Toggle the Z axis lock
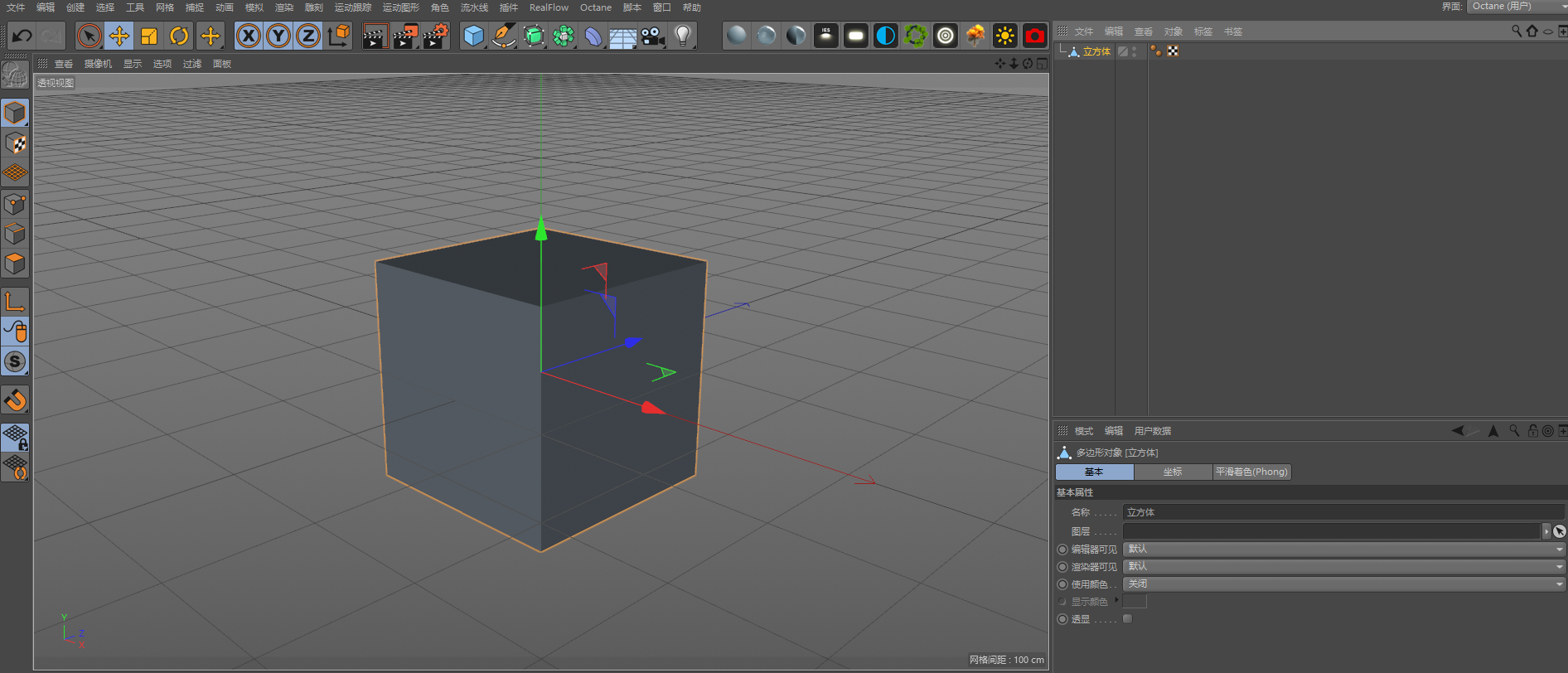The image size is (1568, 673). 308,36
